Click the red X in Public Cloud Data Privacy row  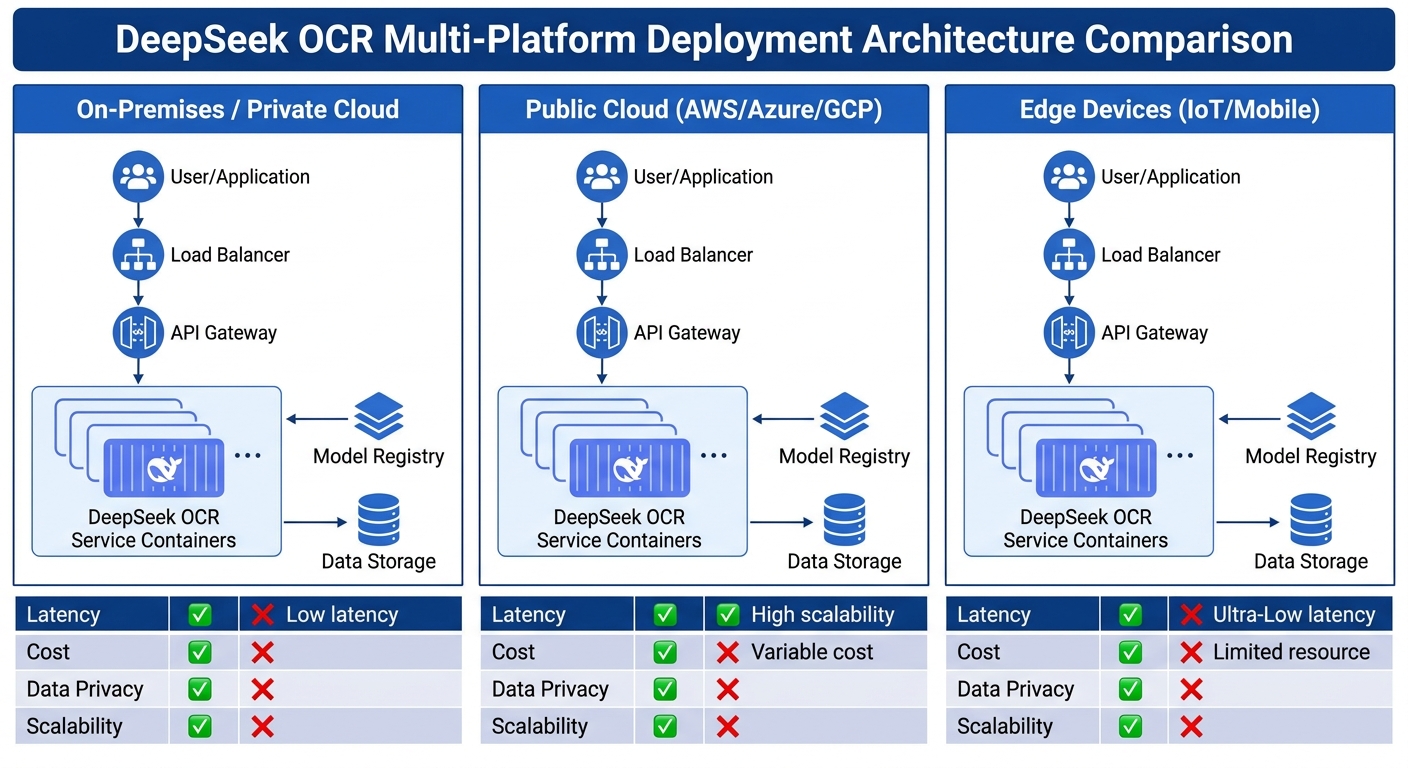pos(728,689)
